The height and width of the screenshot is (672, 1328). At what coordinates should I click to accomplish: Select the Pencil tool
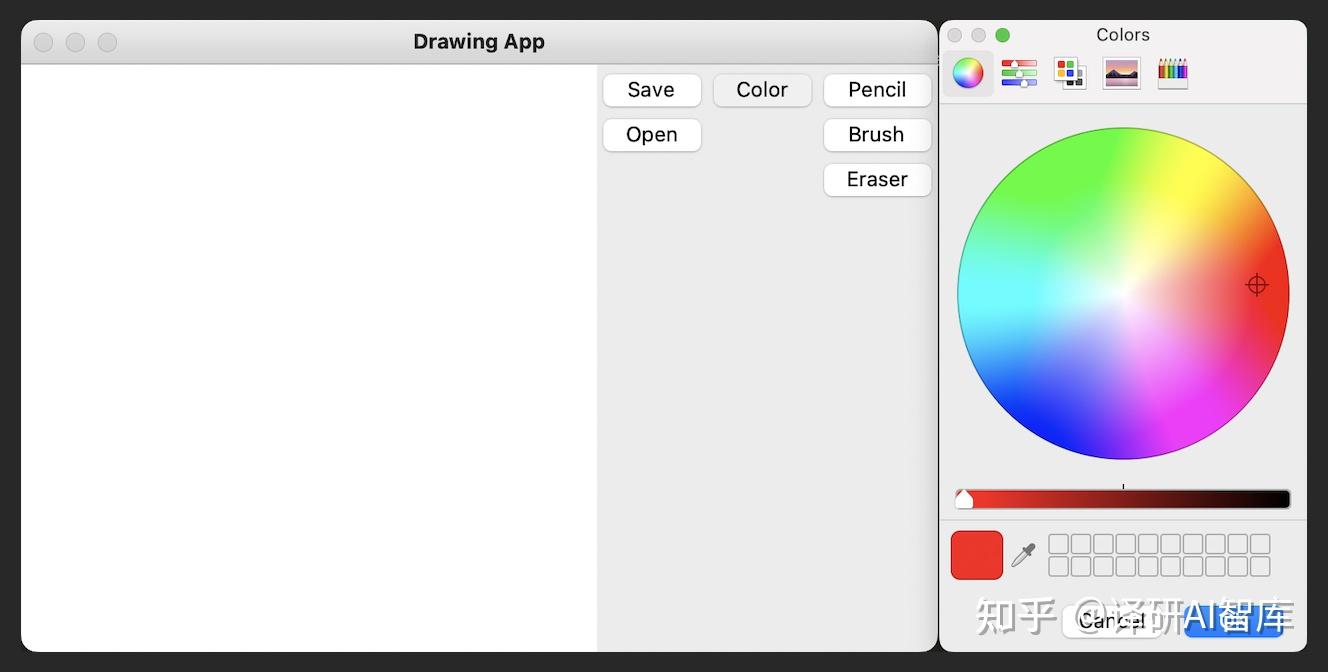coord(877,90)
